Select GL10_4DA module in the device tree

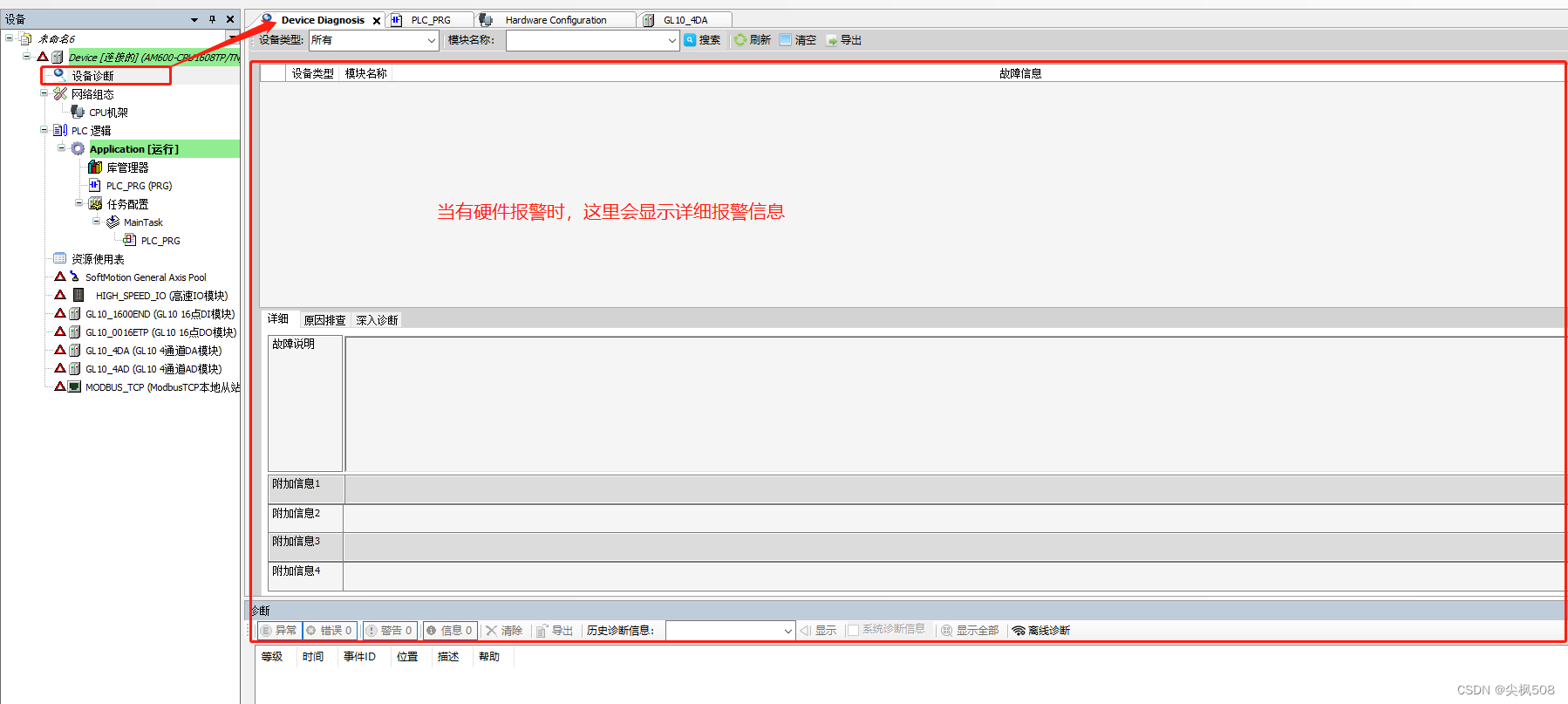point(153,351)
